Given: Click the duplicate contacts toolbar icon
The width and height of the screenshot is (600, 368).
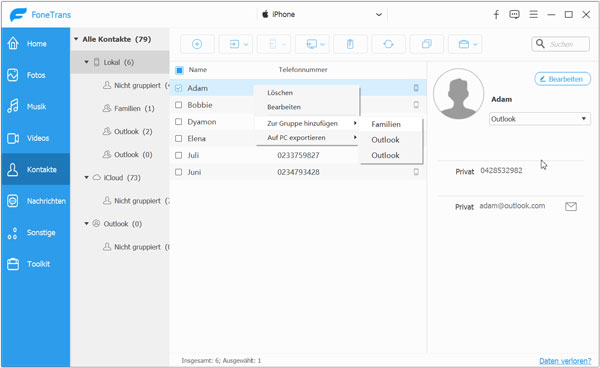Looking at the screenshot, I should 427,44.
